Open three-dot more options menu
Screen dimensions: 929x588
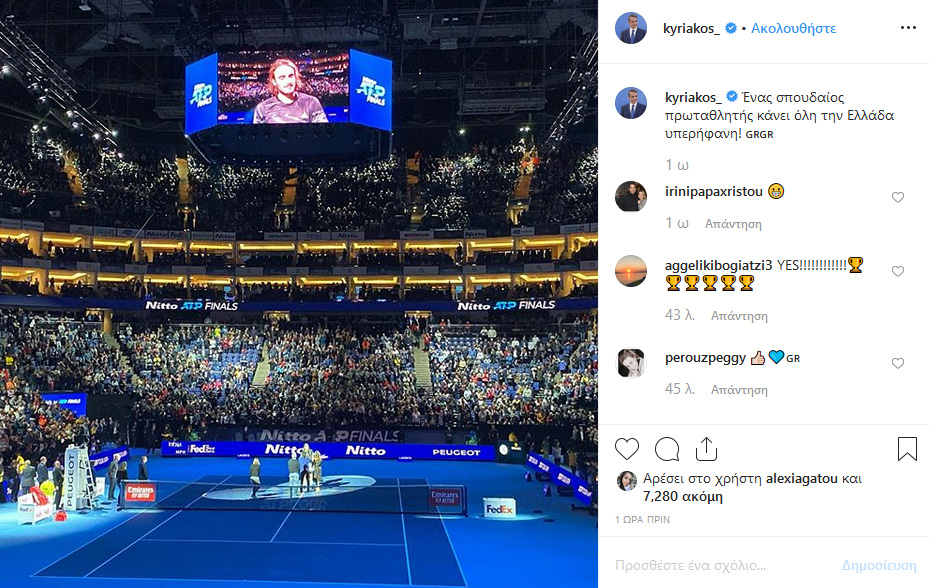pyautogui.click(x=908, y=28)
